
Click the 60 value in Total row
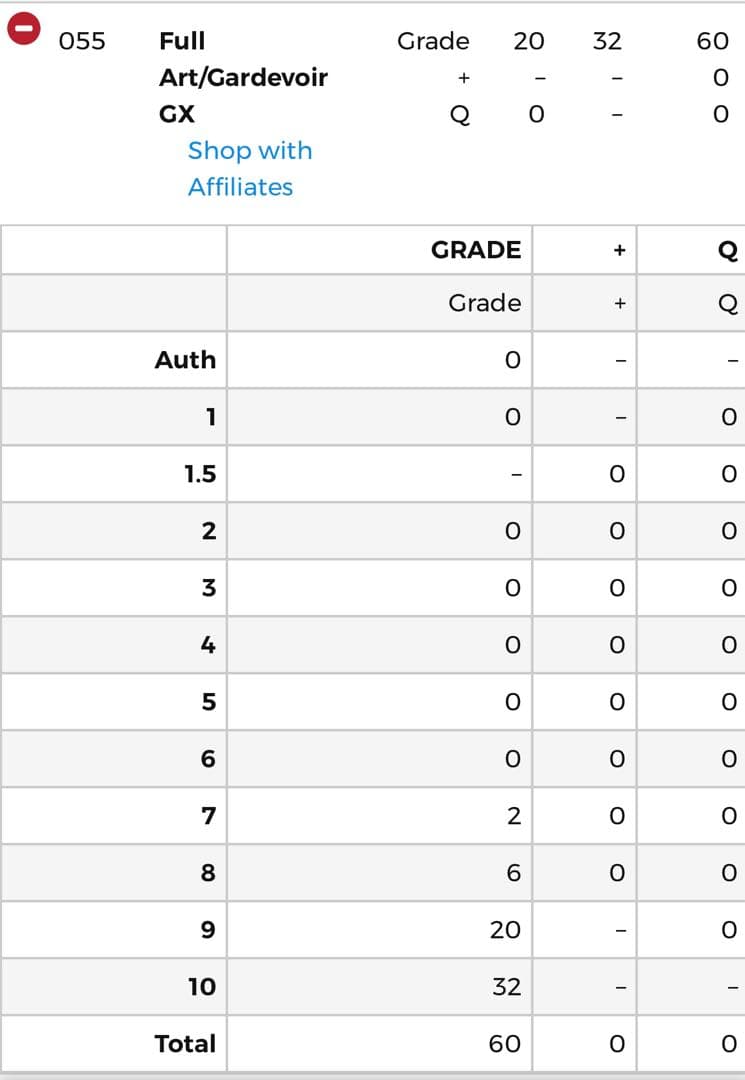pyautogui.click(x=505, y=1044)
